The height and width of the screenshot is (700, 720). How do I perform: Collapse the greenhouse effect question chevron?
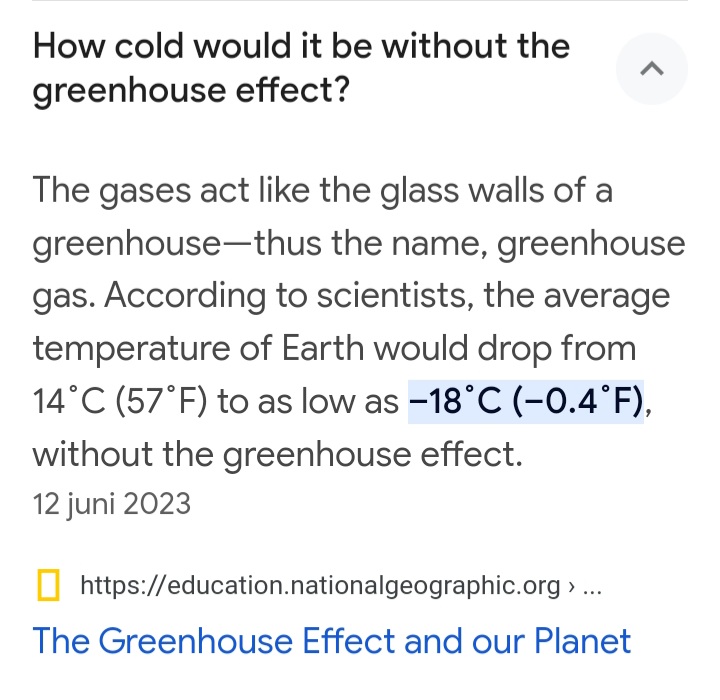point(652,69)
